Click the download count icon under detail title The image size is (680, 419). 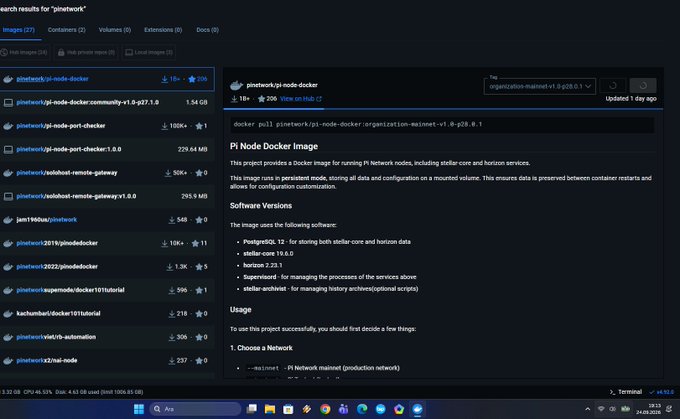(x=234, y=99)
